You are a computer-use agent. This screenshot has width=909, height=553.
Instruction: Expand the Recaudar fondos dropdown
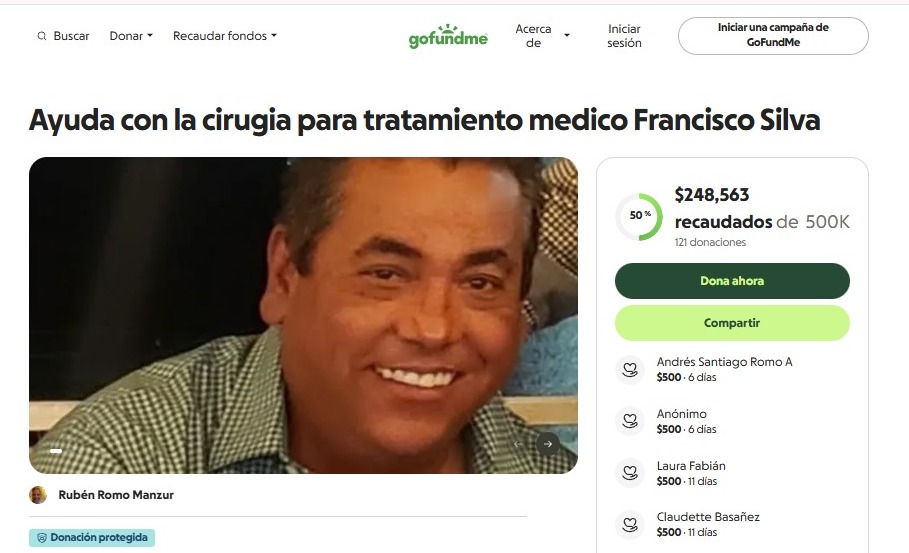coord(225,36)
